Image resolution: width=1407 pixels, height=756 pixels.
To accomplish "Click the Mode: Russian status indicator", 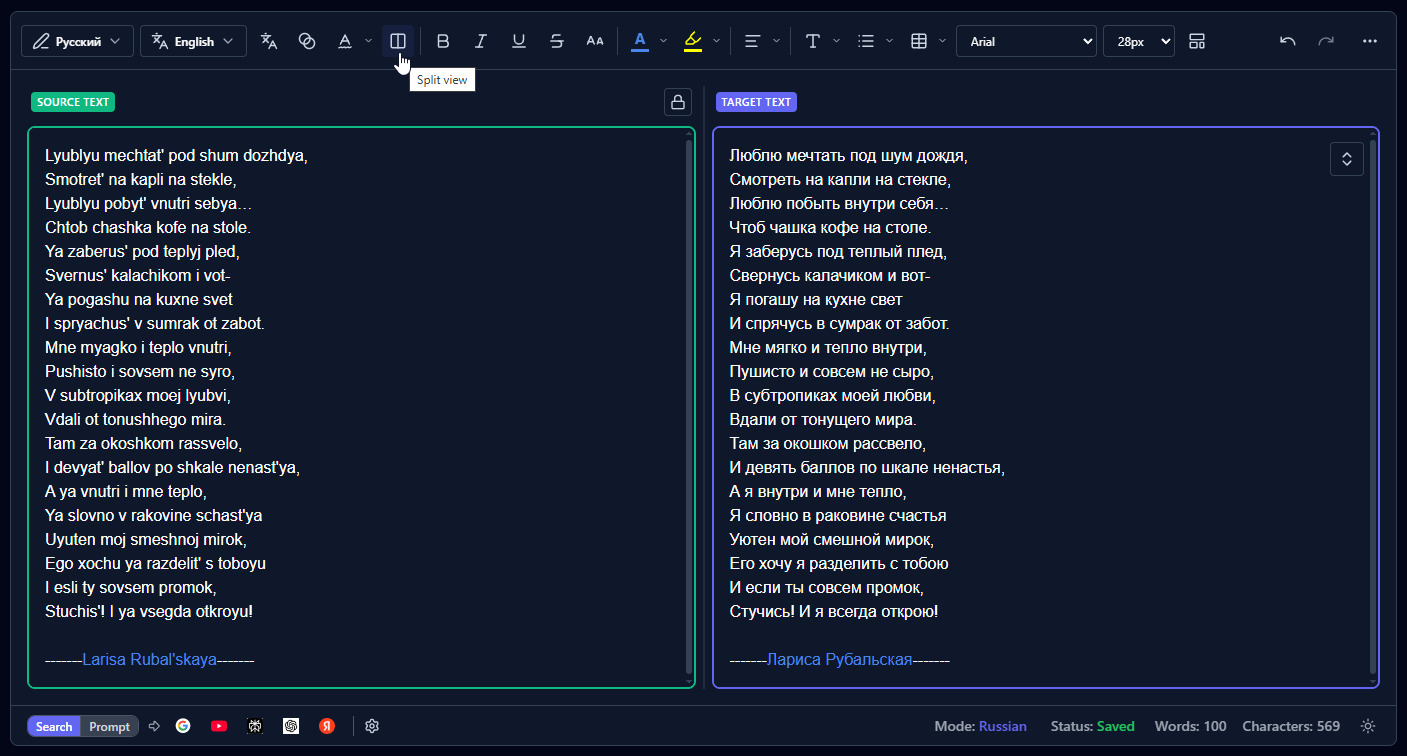I will click(x=980, y=727).
